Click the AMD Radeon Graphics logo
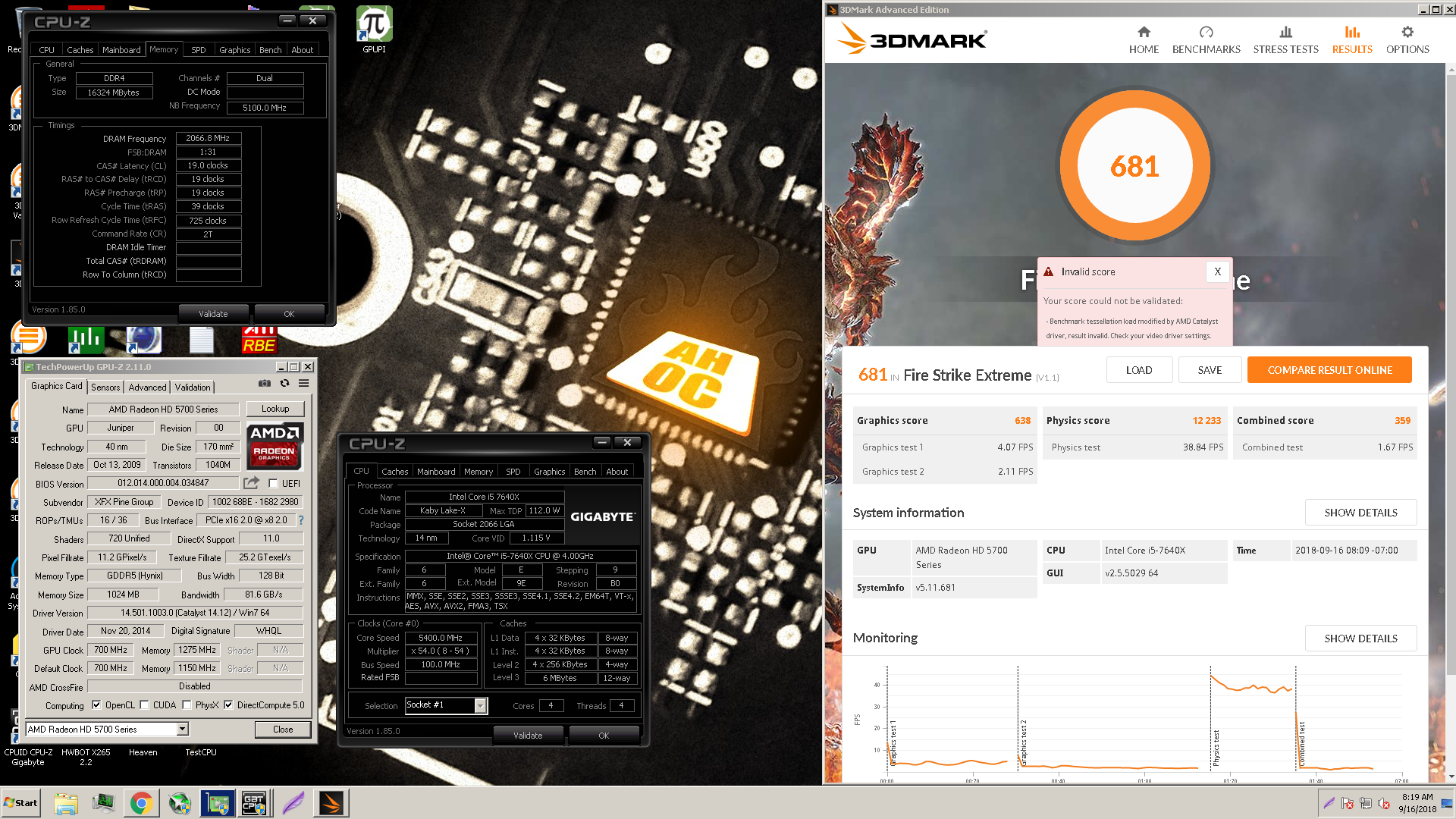1456x819 pixels. (x=275, y=447)
